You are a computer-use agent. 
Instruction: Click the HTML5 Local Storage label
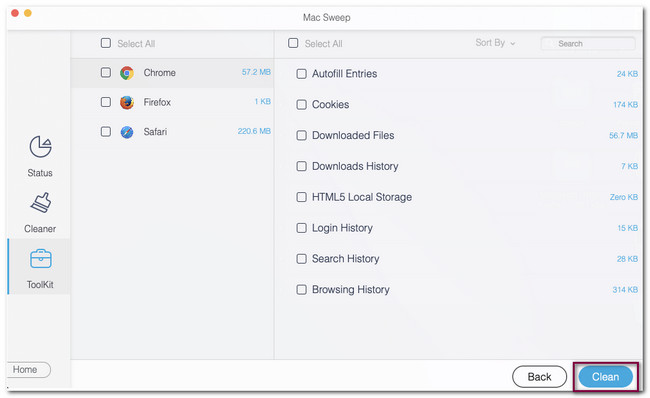coord(362,197)
